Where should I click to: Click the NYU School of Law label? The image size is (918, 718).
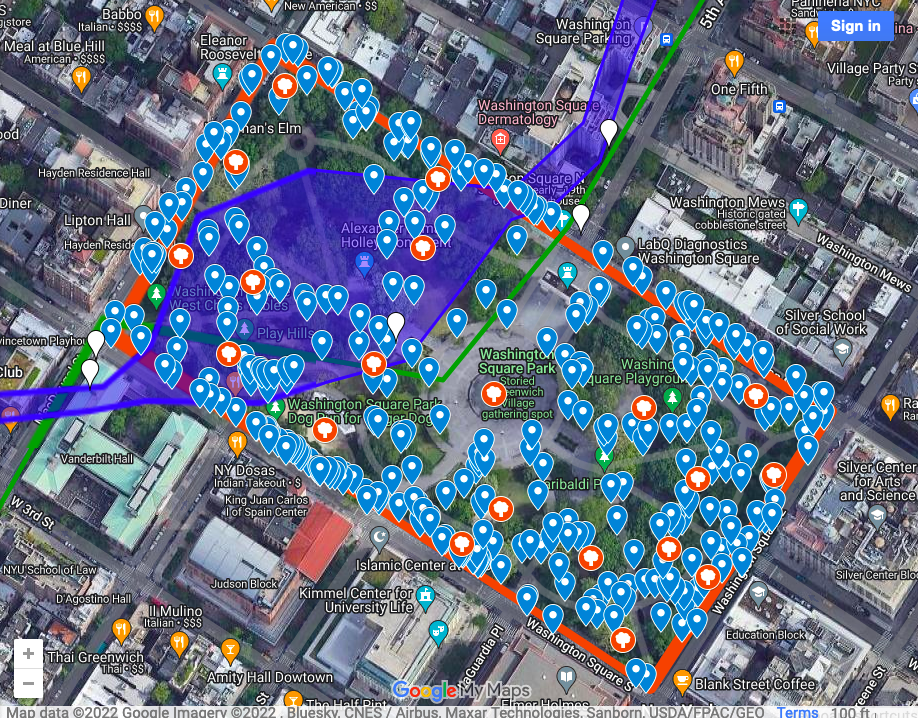(x=49, y=569)
